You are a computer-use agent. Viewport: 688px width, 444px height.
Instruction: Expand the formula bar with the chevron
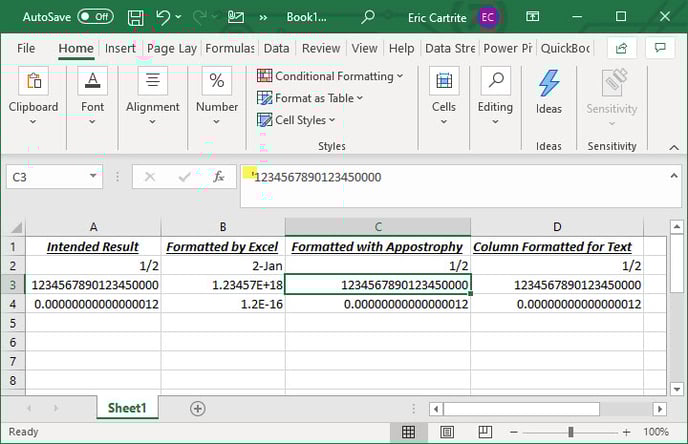tap(674, 176)
